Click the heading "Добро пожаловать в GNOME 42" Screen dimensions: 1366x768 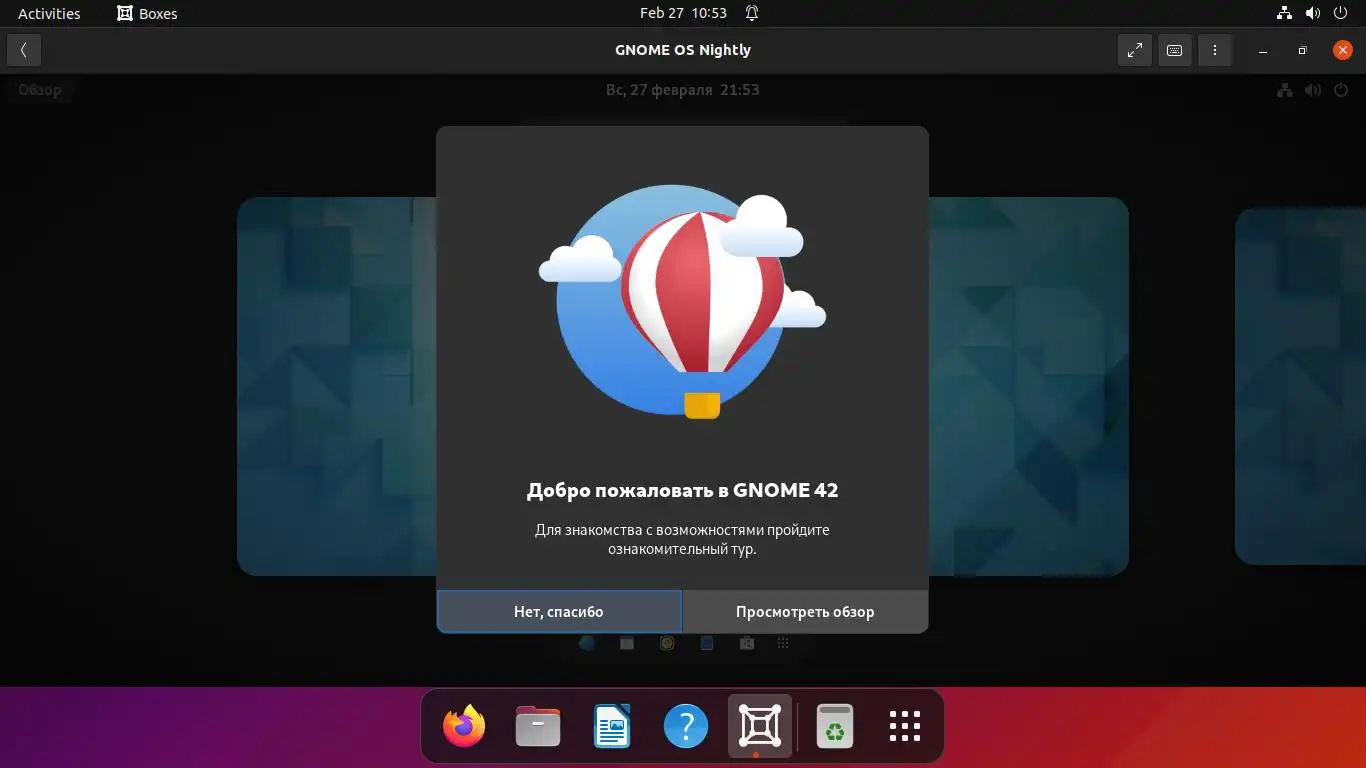683,490
